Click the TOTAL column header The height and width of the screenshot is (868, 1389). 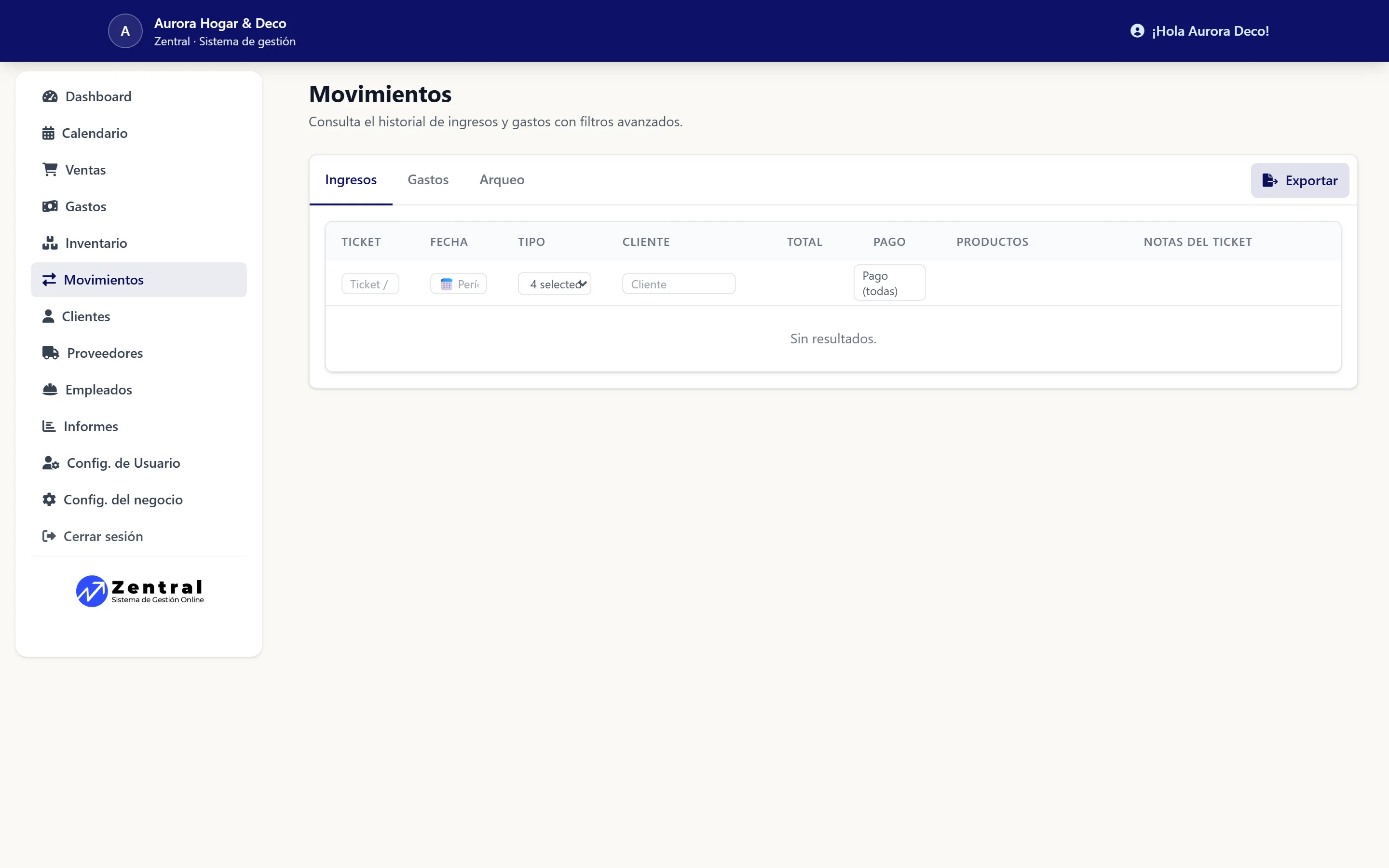[x=804, y=242]
